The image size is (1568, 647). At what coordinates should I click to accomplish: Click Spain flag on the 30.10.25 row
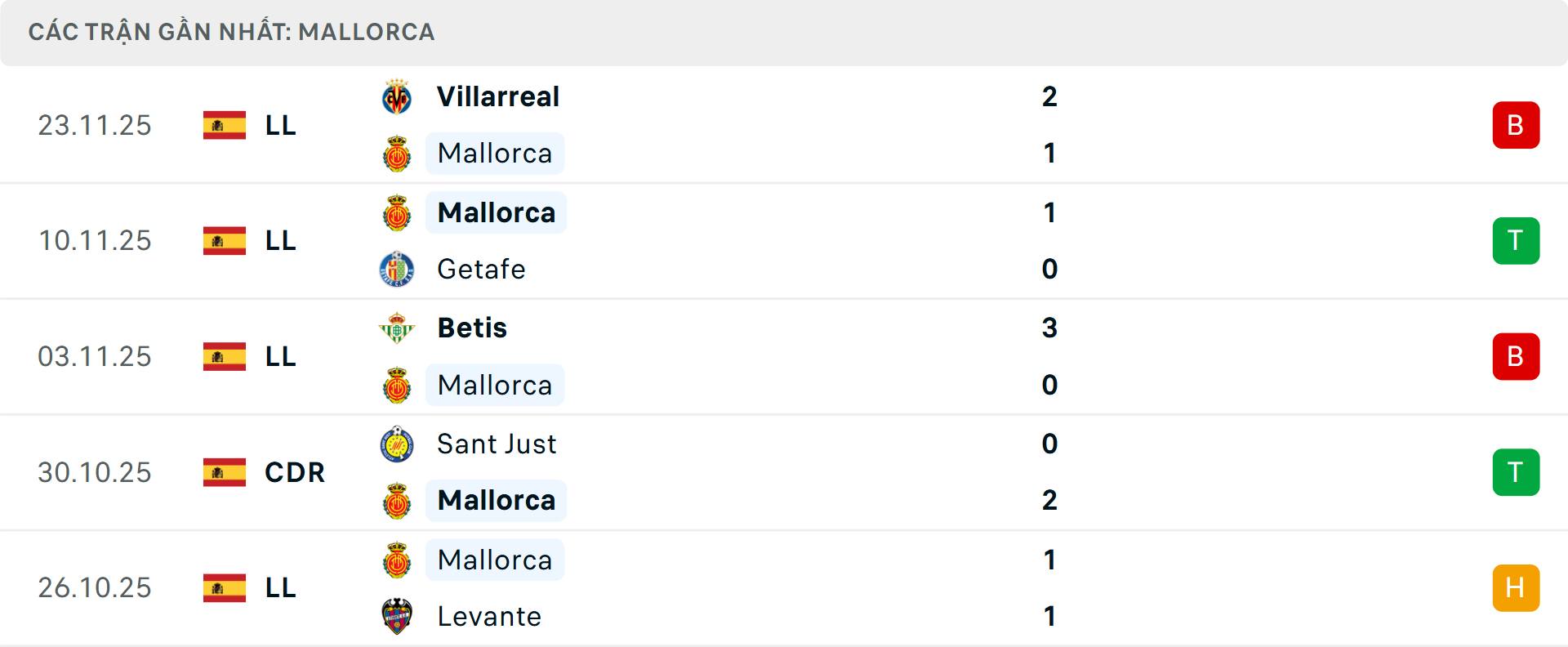[x=225, y=472]
